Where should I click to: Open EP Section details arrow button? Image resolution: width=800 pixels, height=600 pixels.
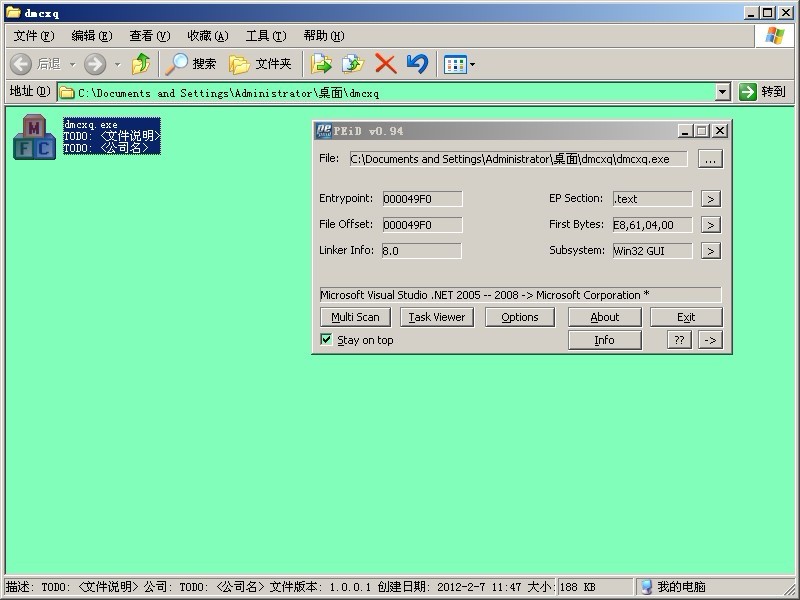pyautogui.click(x=711, y=199)
